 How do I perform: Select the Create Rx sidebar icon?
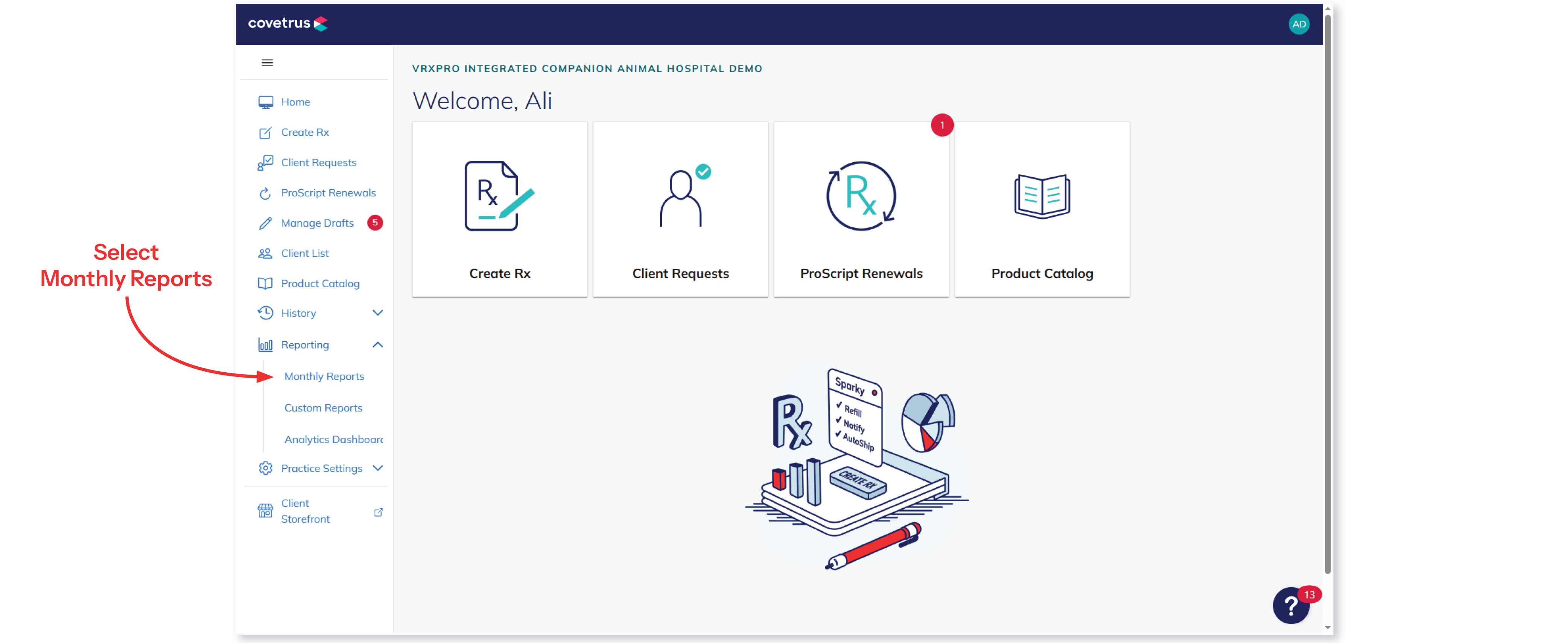click(x=265, y=133)
